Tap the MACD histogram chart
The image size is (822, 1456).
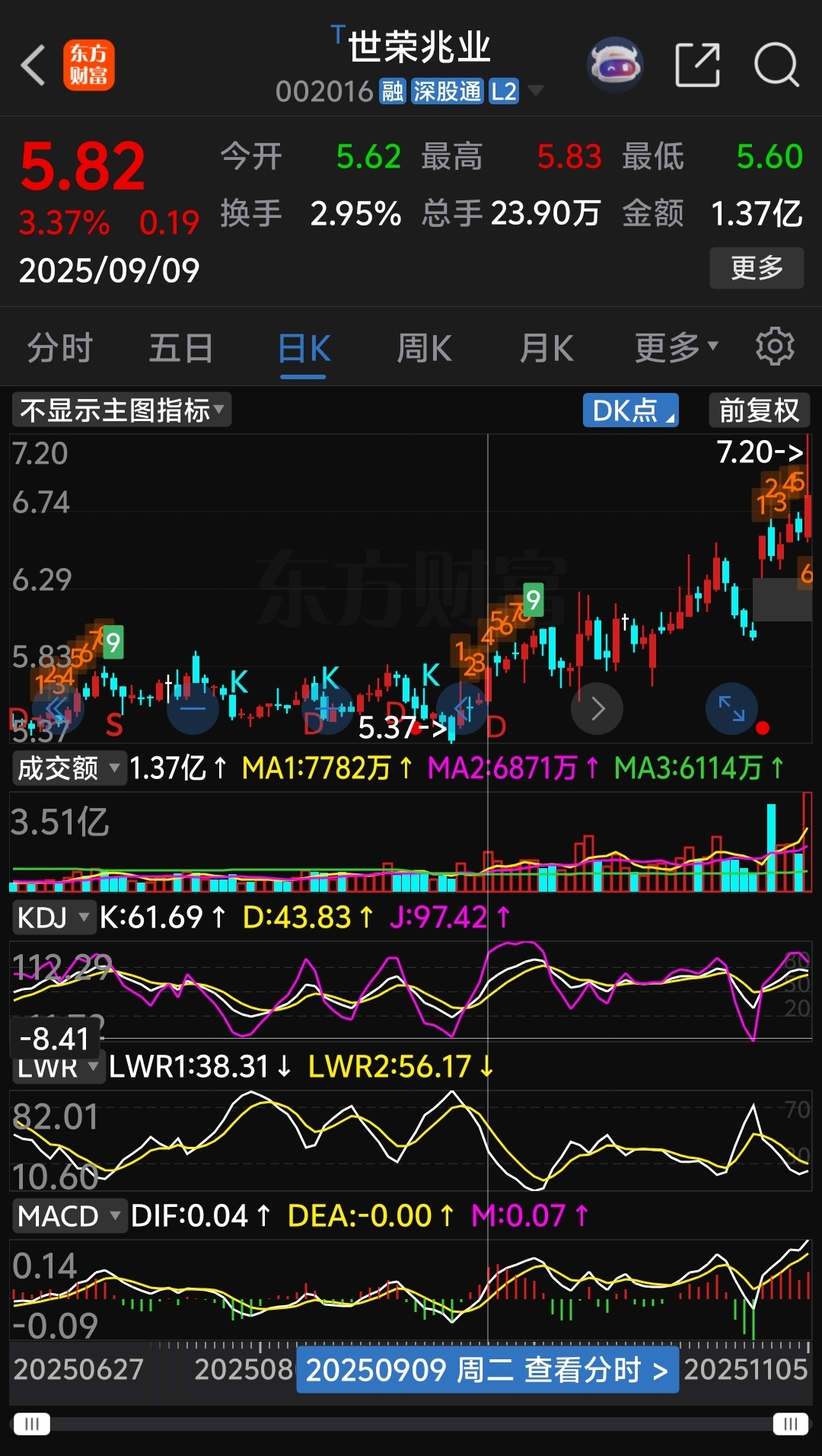click(x=411, y=1290)
